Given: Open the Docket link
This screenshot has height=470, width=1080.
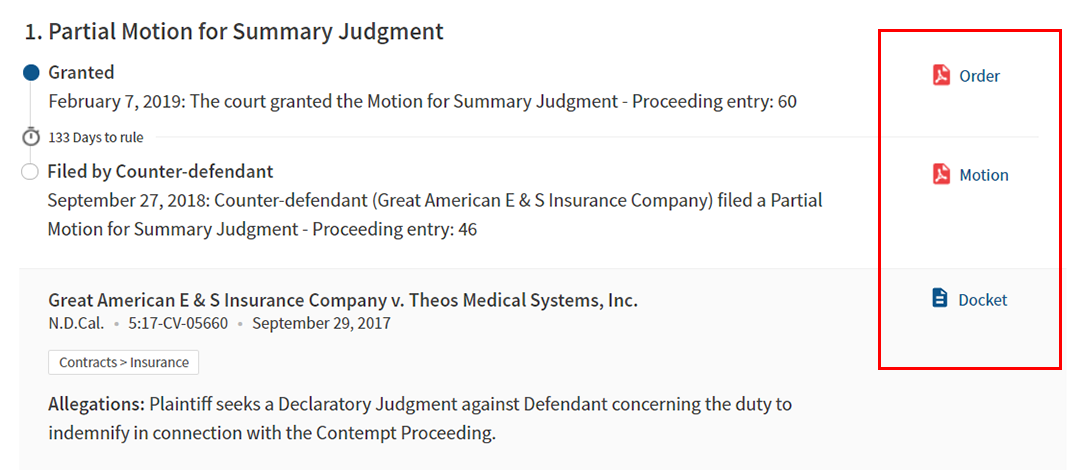Looking at the screenshot, I should click(983, 300).
